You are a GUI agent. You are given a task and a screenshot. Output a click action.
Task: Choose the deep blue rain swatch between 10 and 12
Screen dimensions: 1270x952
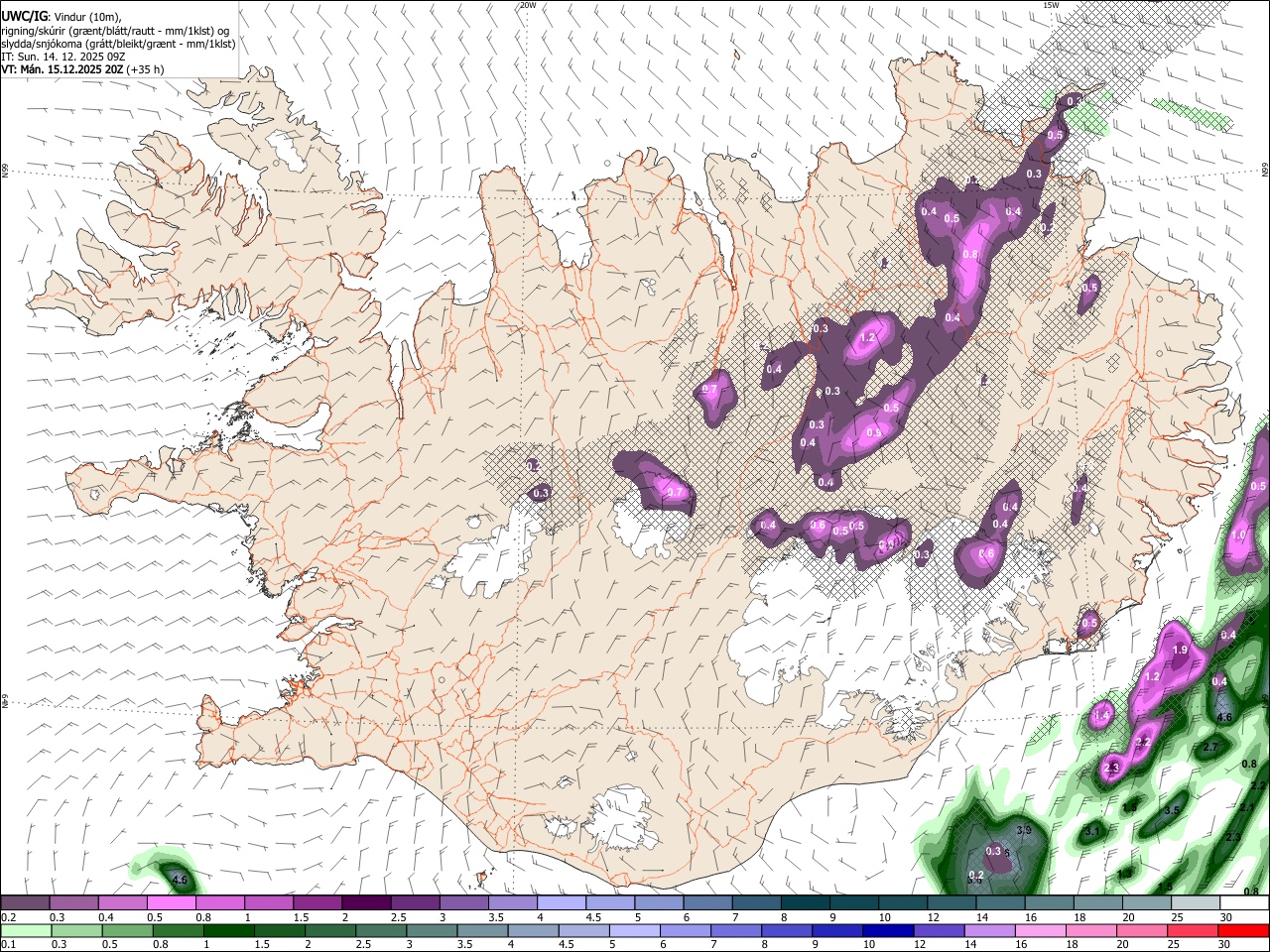tap(889, 931)
